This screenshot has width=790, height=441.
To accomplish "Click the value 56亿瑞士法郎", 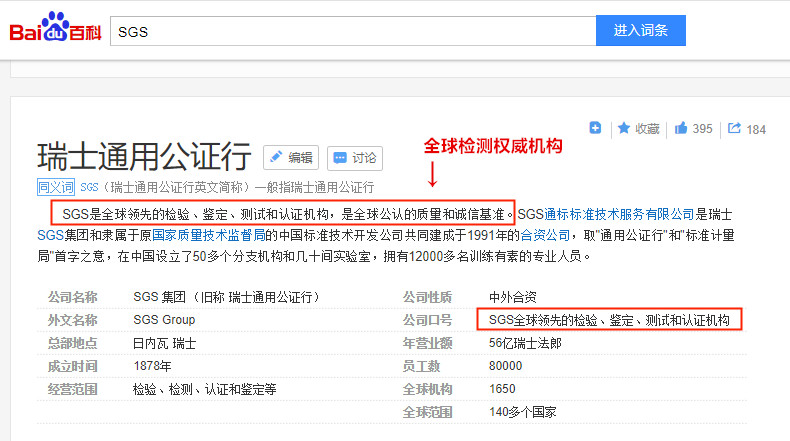I will [525, 343].
